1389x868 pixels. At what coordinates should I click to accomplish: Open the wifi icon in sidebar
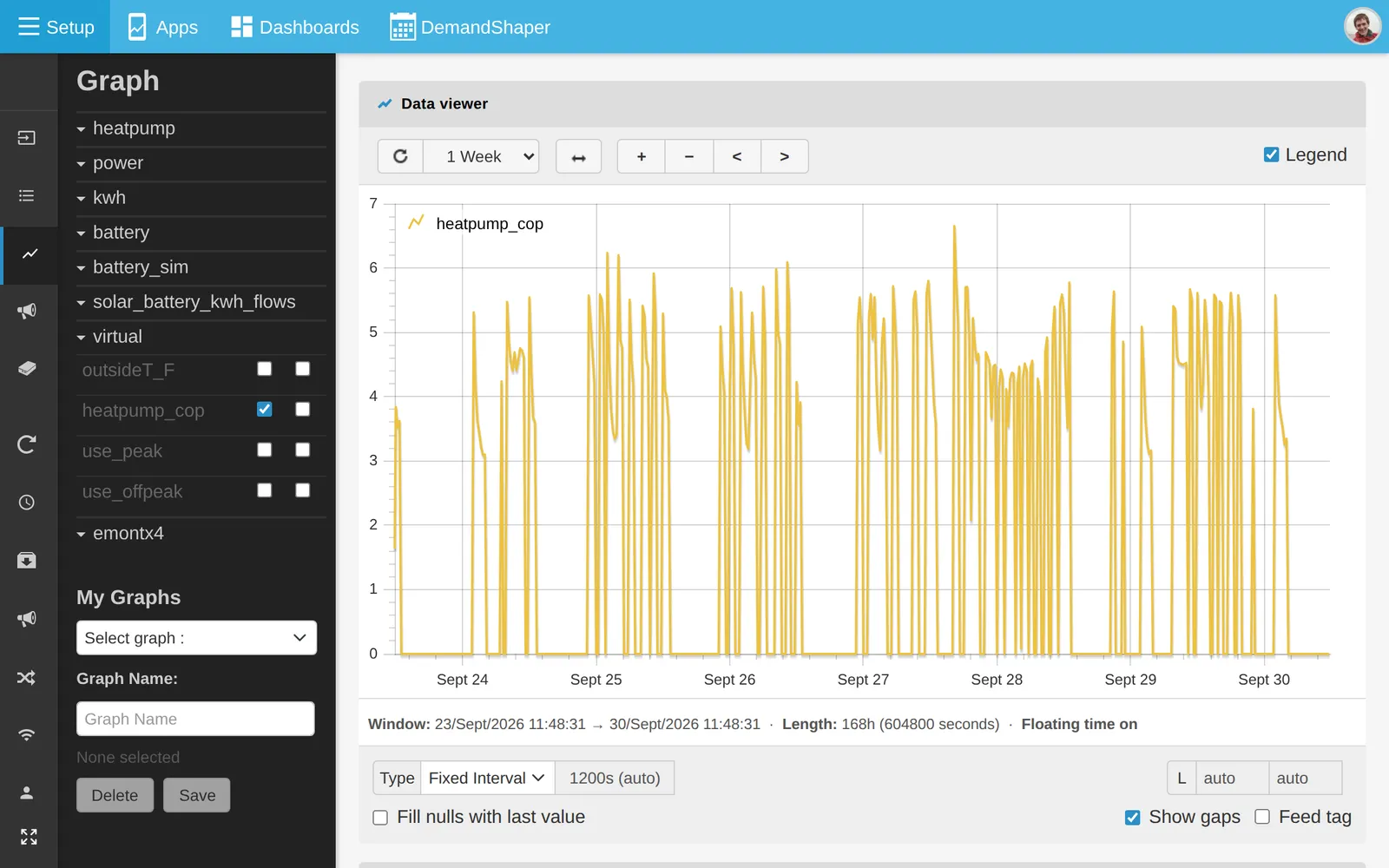pos(27,735)
